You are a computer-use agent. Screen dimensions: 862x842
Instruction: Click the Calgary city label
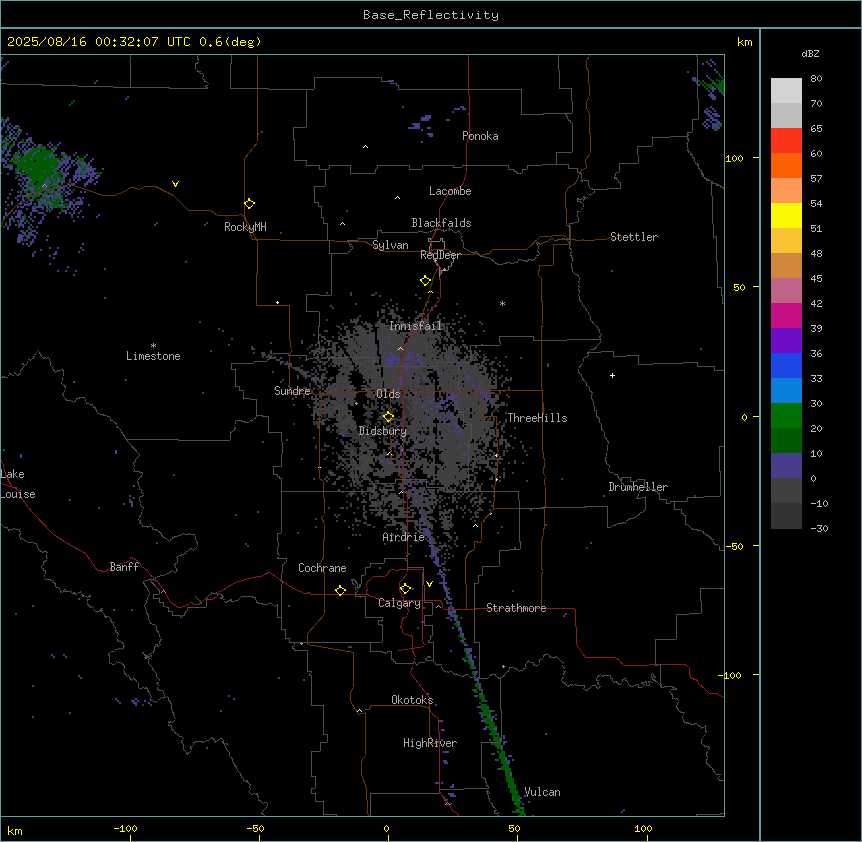coord(399,603)
